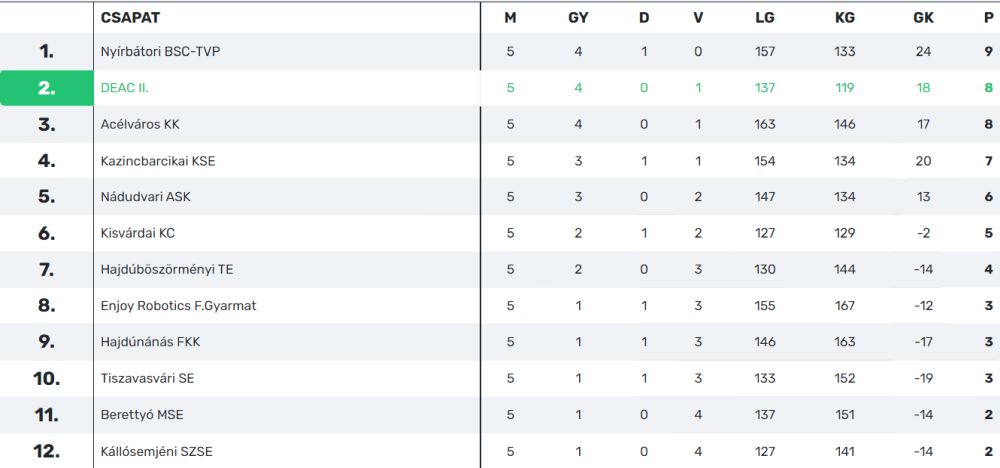Click the P points column header

pos(989,18)
